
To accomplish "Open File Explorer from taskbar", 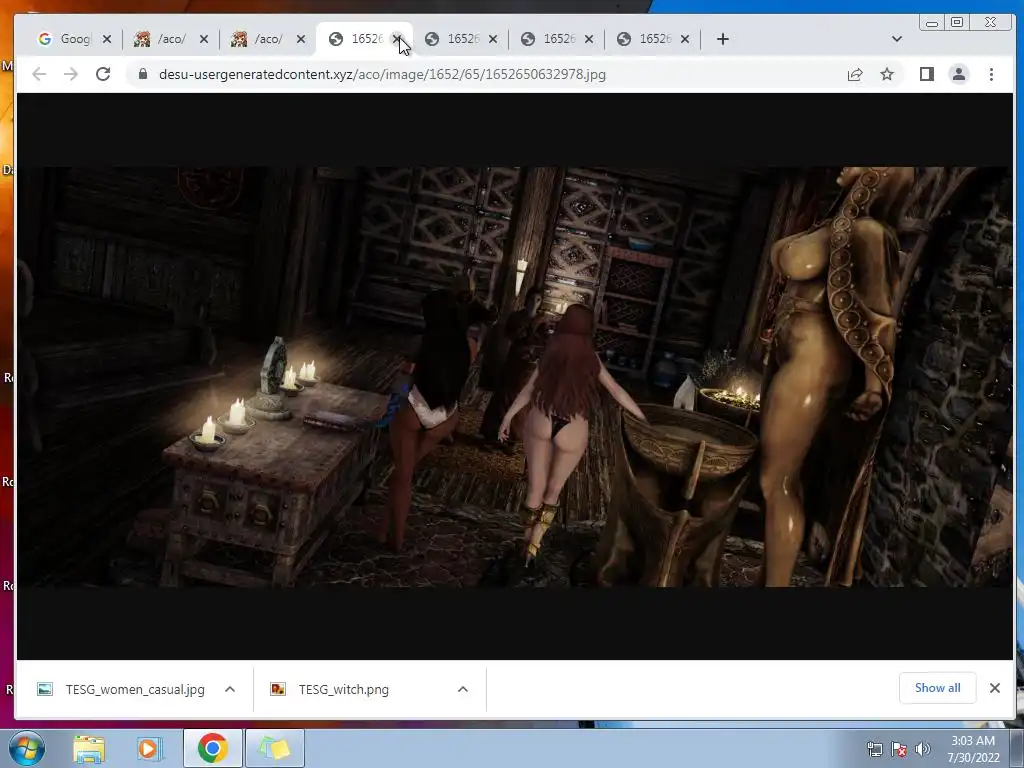I will [89, 748].
